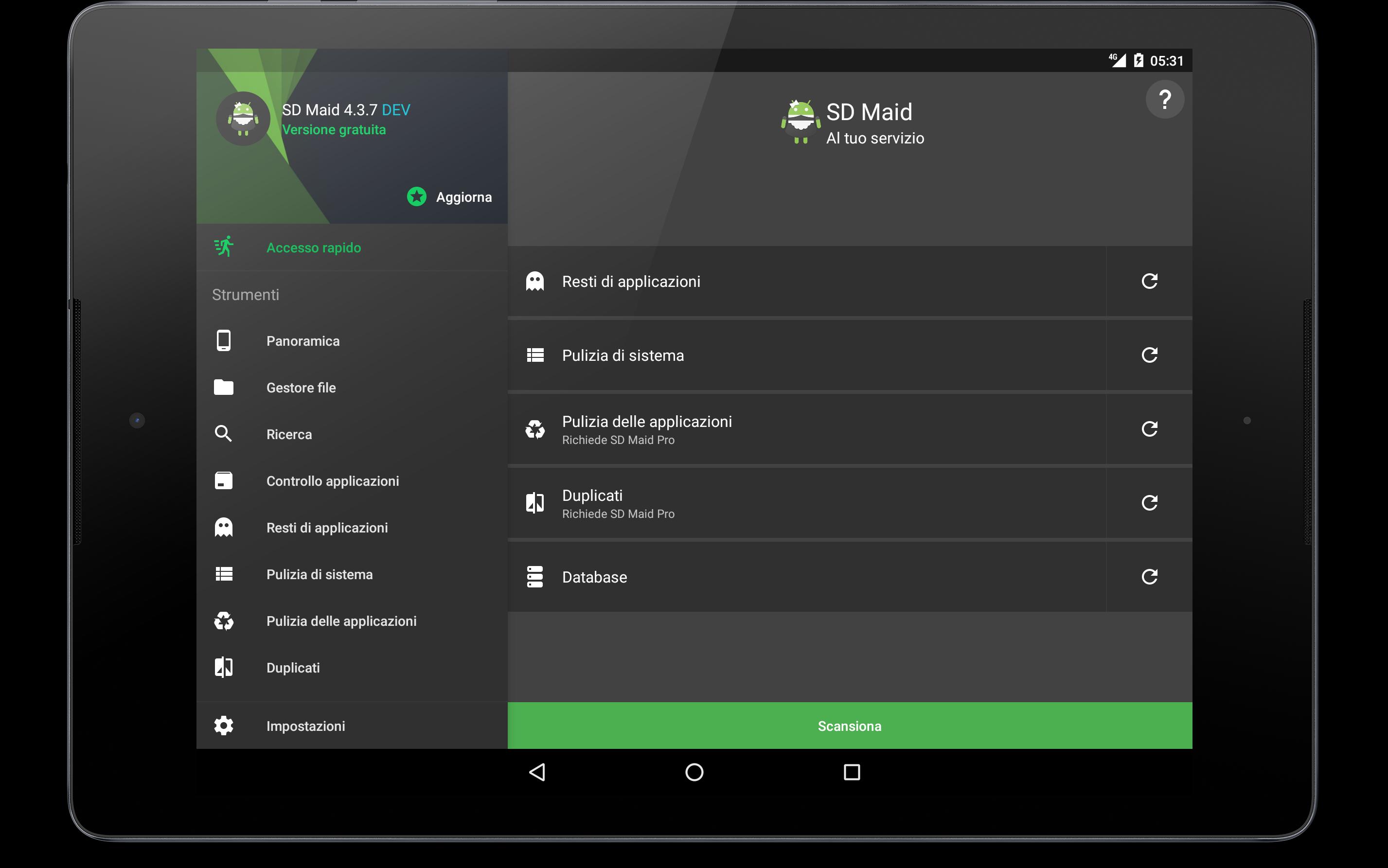The width and height of the screenshot is (1388, 868).
Task: Open Panoramica from the drawer
Action: (352, 341)
